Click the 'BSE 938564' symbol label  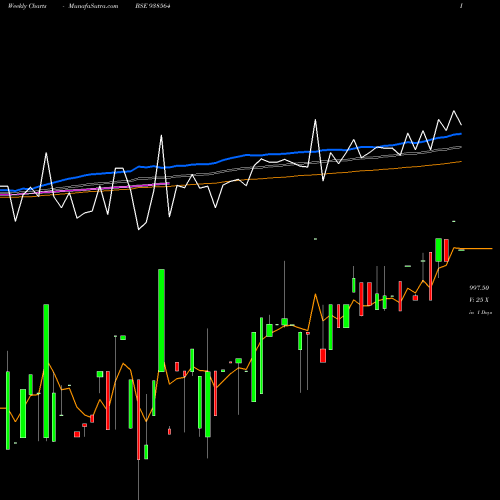153,6
